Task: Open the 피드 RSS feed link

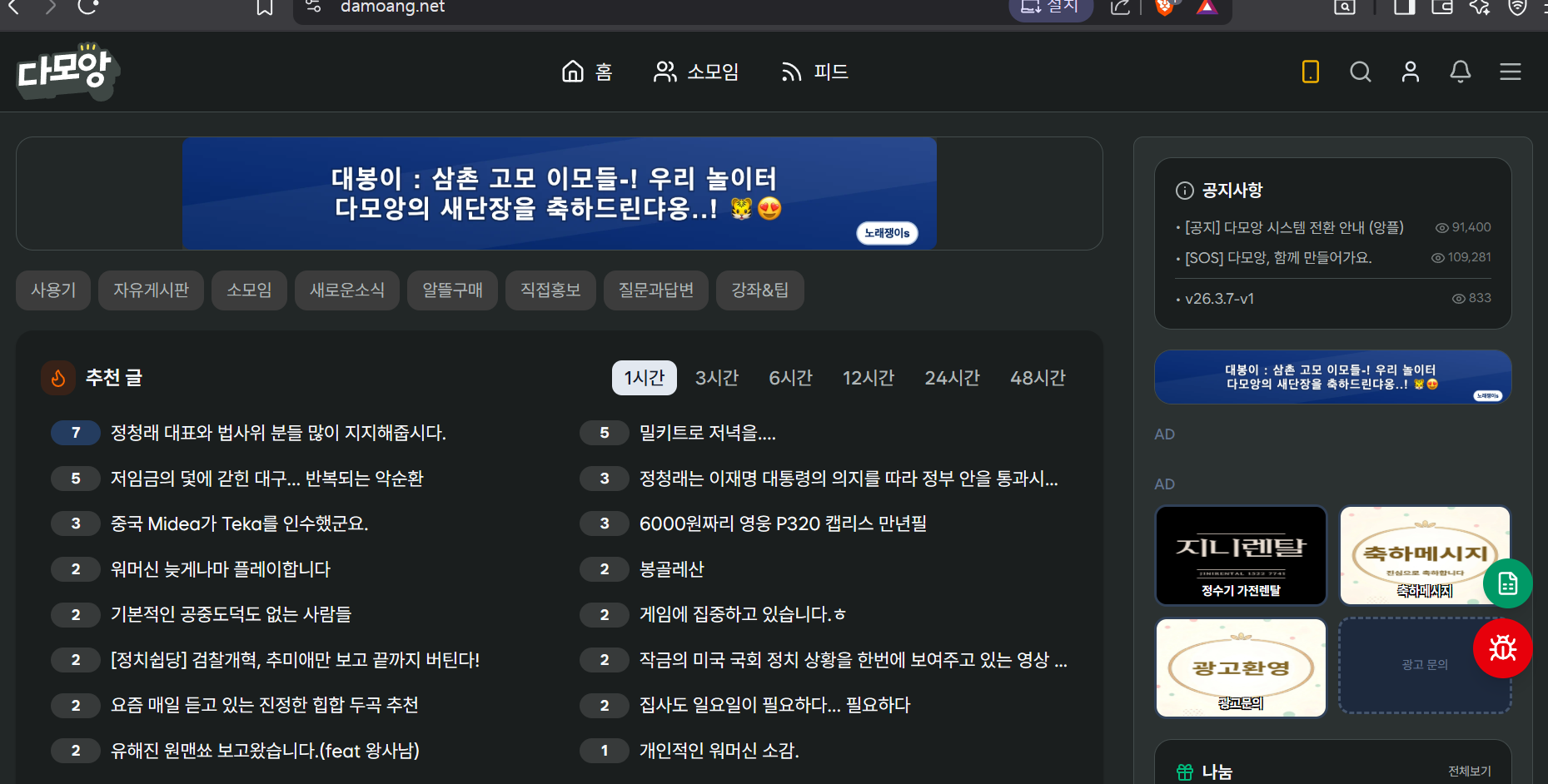Action: pos(814,72)
